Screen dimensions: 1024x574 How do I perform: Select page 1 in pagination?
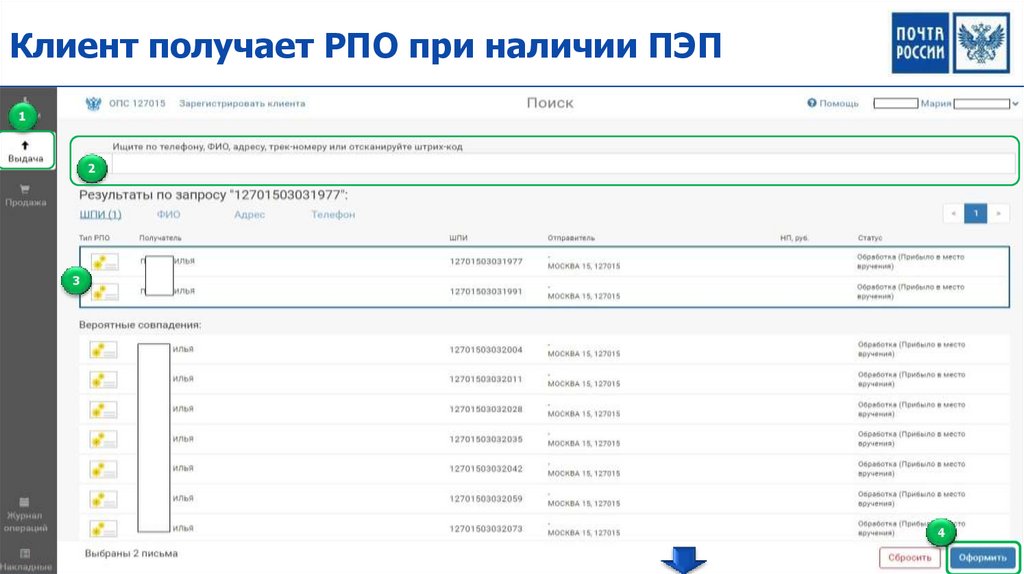pyautogui.click(x=976, y=214)
